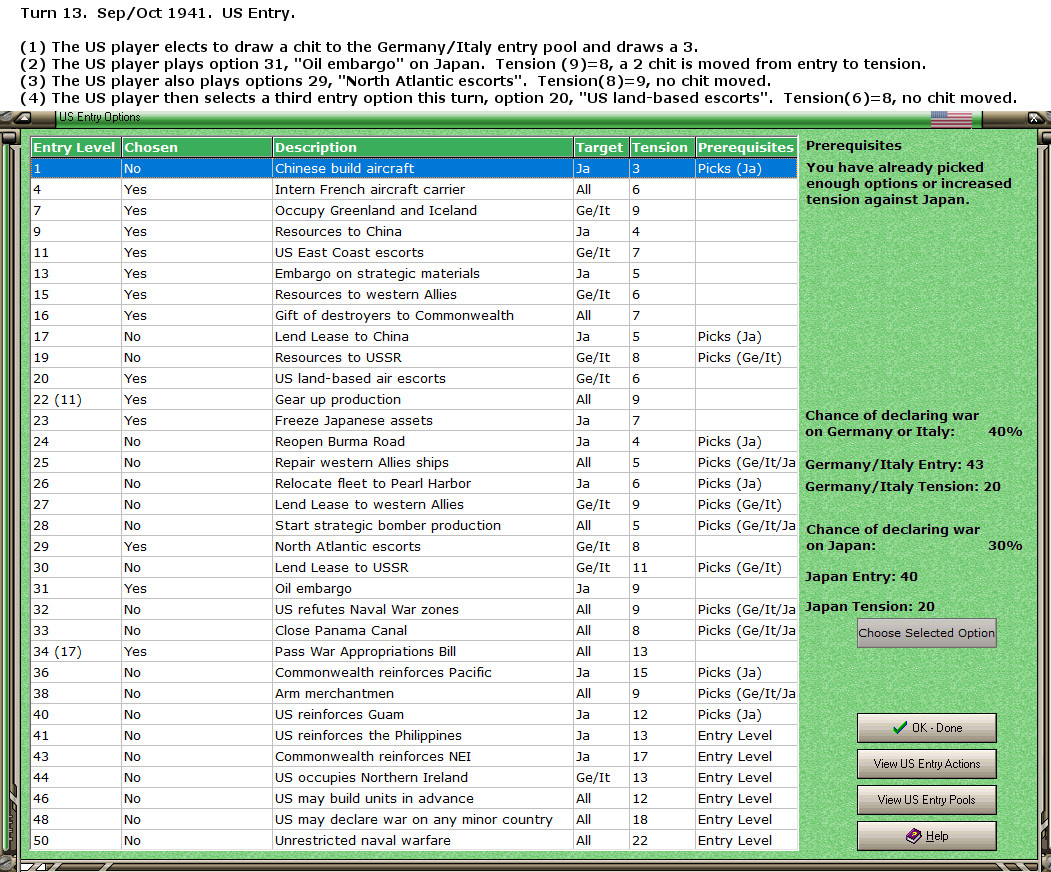This screenshot has height=872, width=1051.
Task: Click the Germany/Italy Tension: 20 label
Action: [x=903, y=487]
